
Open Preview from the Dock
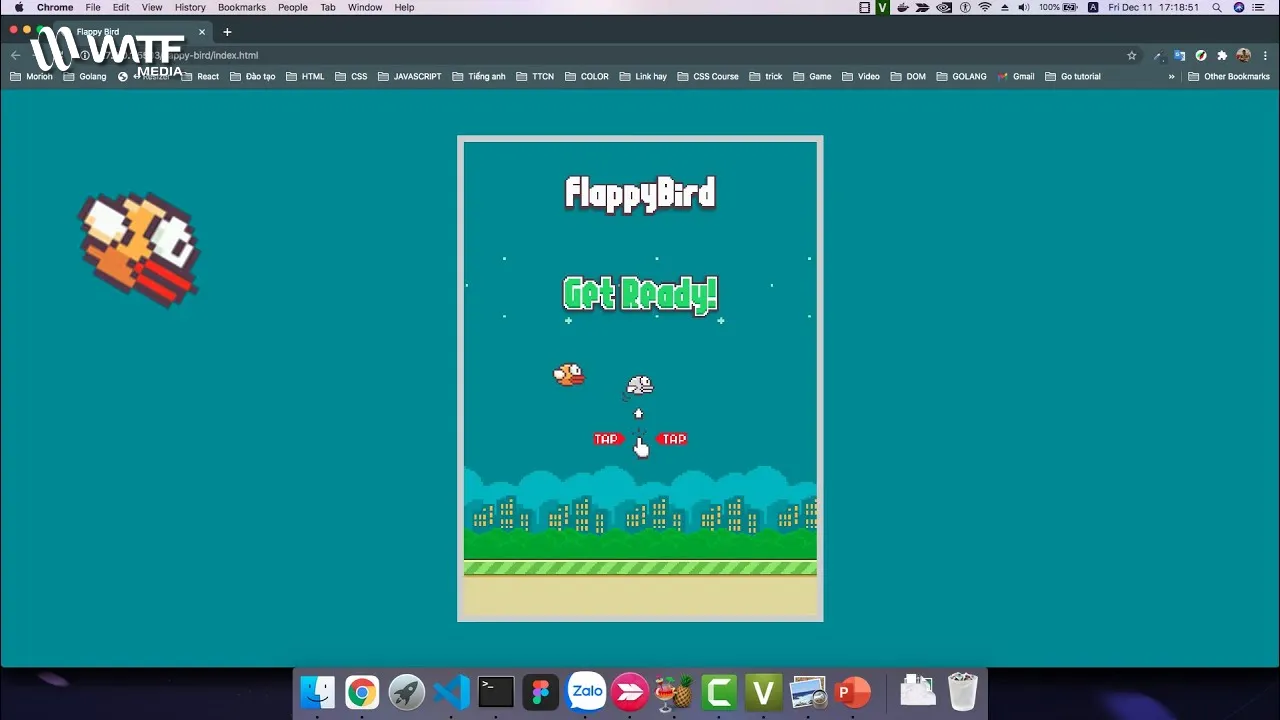(808, 692)
